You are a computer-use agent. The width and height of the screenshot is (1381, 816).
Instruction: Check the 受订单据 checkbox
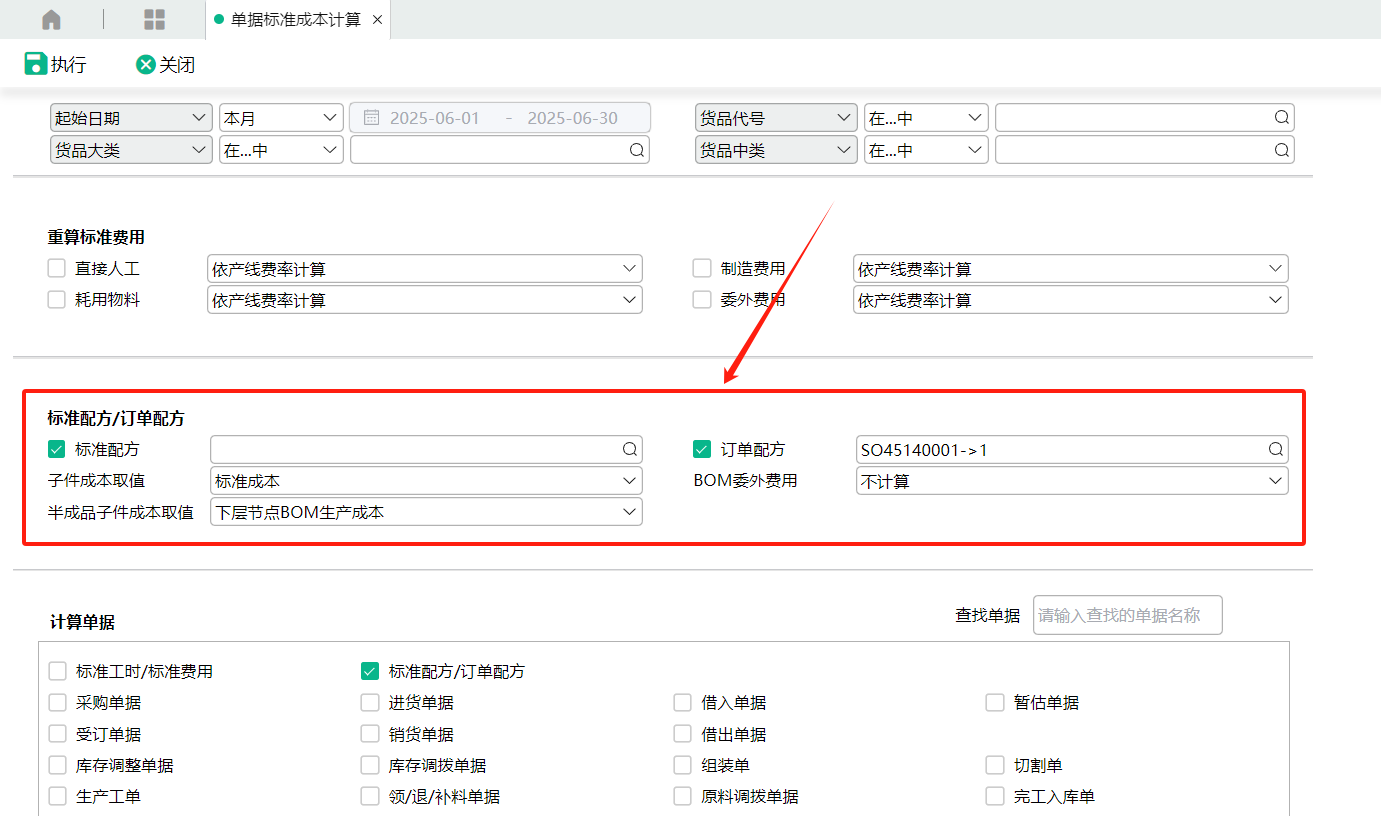[x=57, y=734]
